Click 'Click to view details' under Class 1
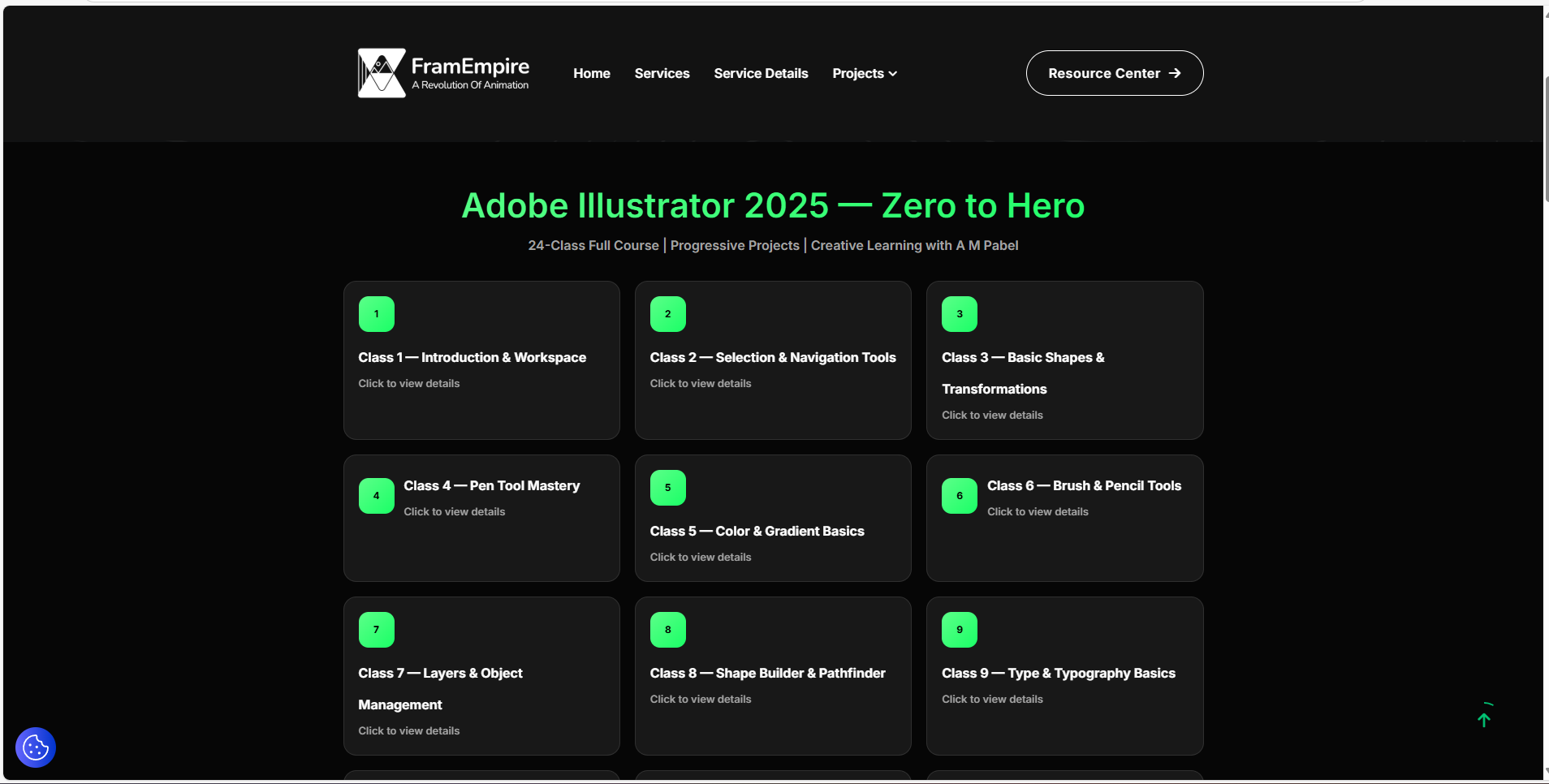Screen dimensions: 1549x784 pyautogui.click(x=409, y=383)
